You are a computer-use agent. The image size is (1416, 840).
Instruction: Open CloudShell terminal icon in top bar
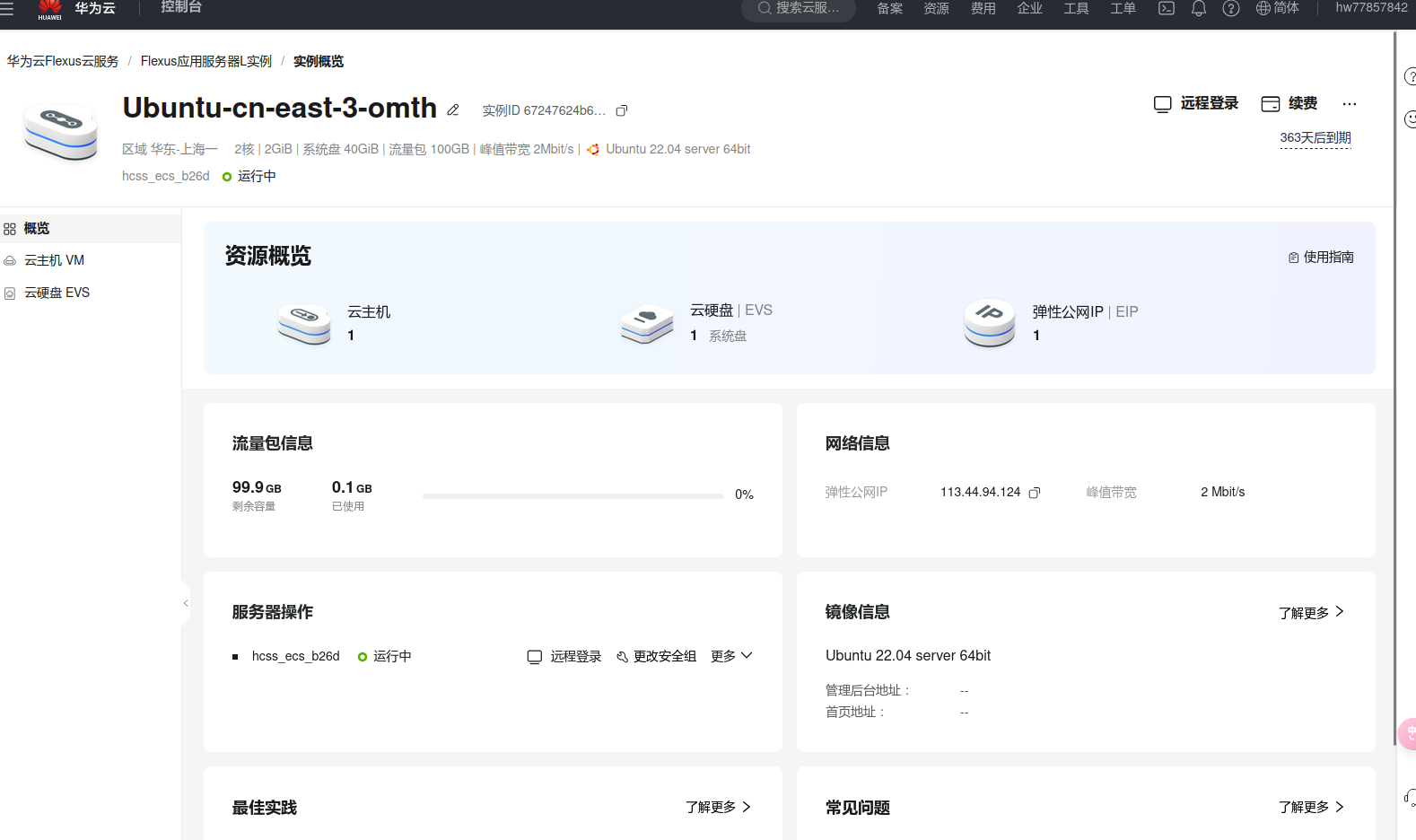click(1166, 9)
